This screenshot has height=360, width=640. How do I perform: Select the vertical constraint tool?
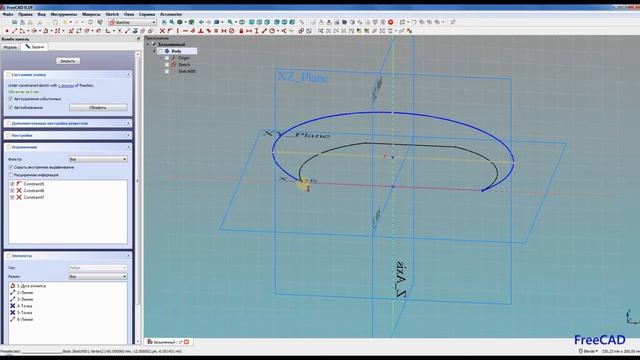[178, 31]
